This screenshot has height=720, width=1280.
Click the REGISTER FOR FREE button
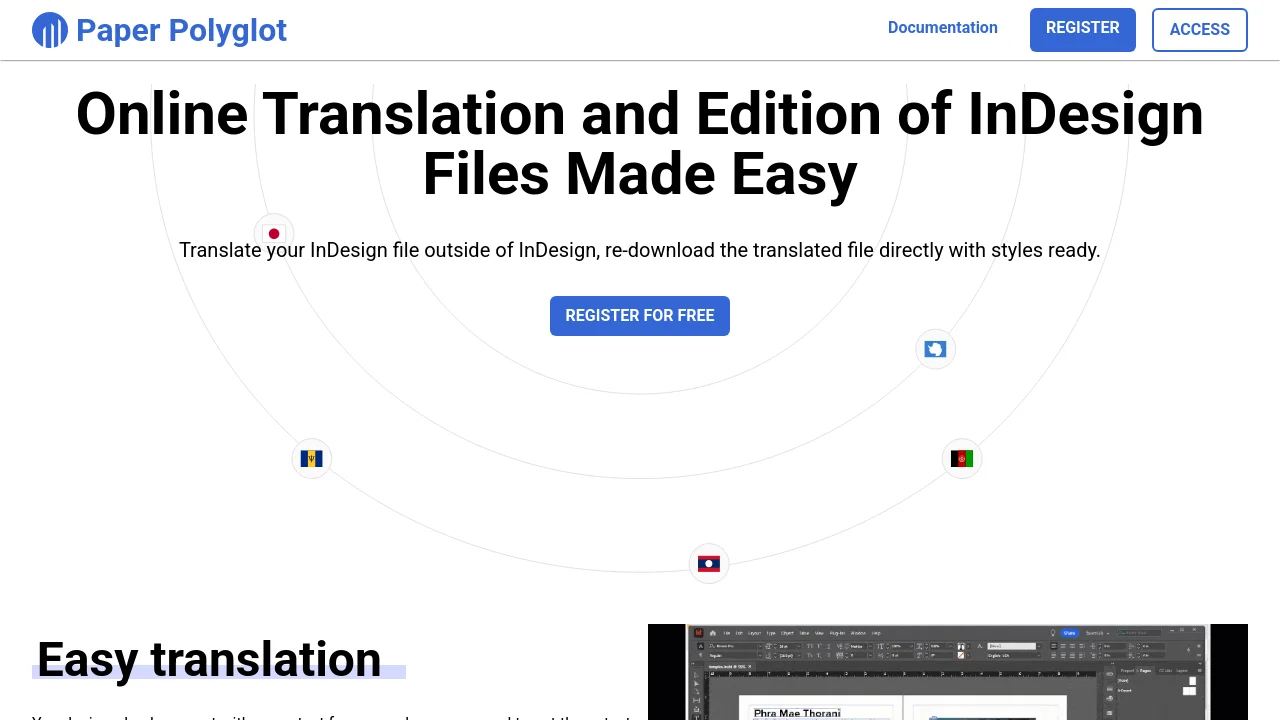pyautogui.click(x=640, y=316)
